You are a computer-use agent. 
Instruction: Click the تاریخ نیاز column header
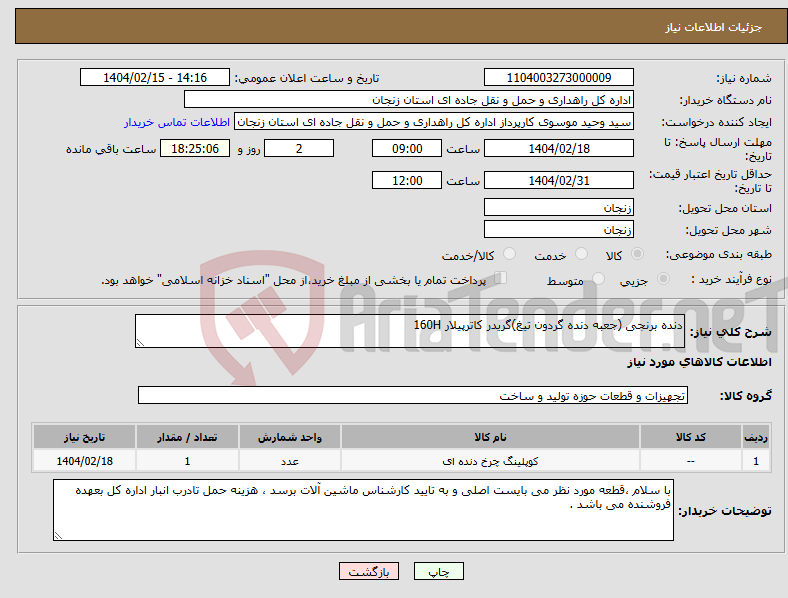[84, 437]
